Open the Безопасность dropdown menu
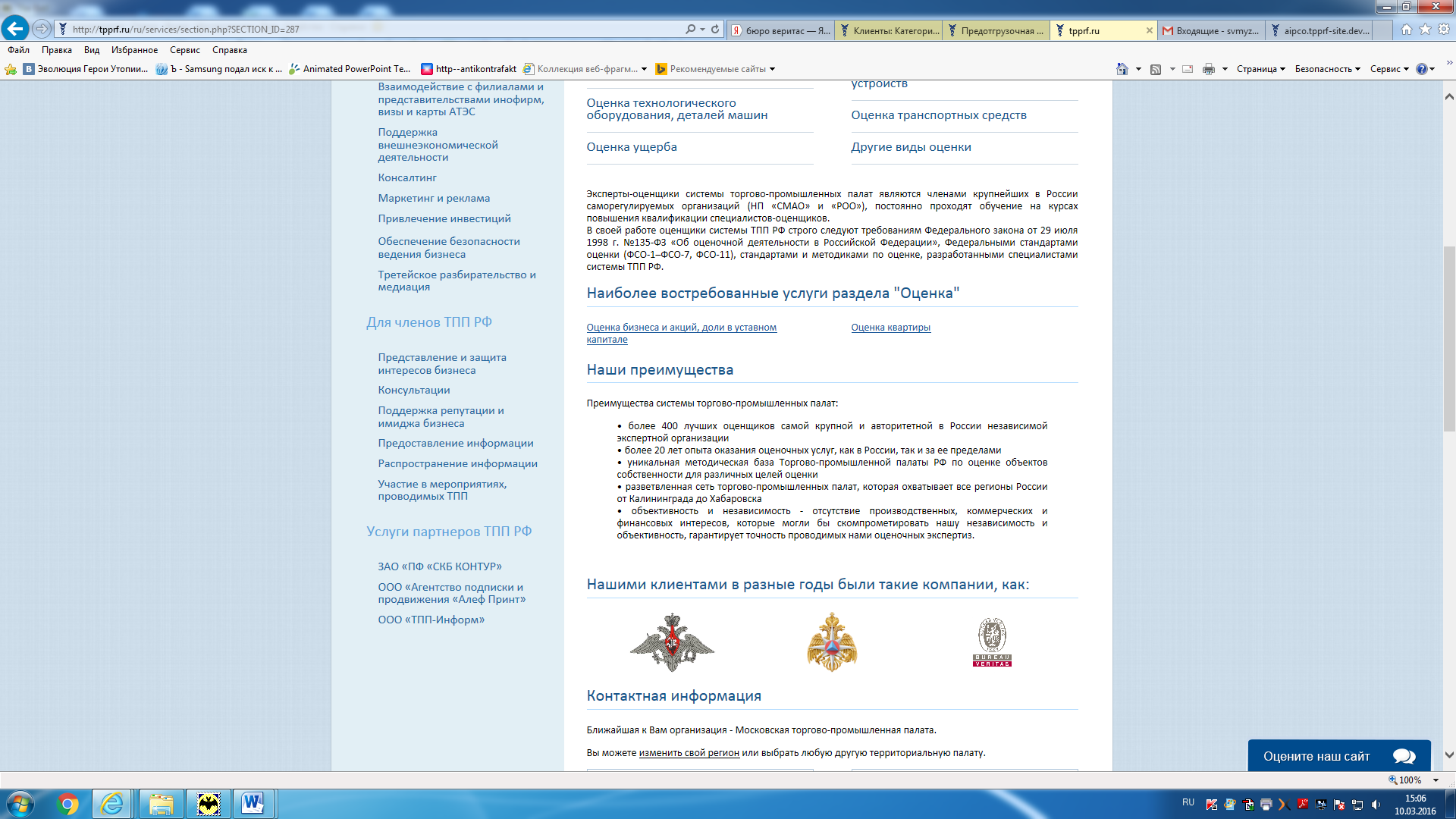Image resolution: width=1456 pixels, height=819 pixels. pyautogui.click(x=1328, y=69)
